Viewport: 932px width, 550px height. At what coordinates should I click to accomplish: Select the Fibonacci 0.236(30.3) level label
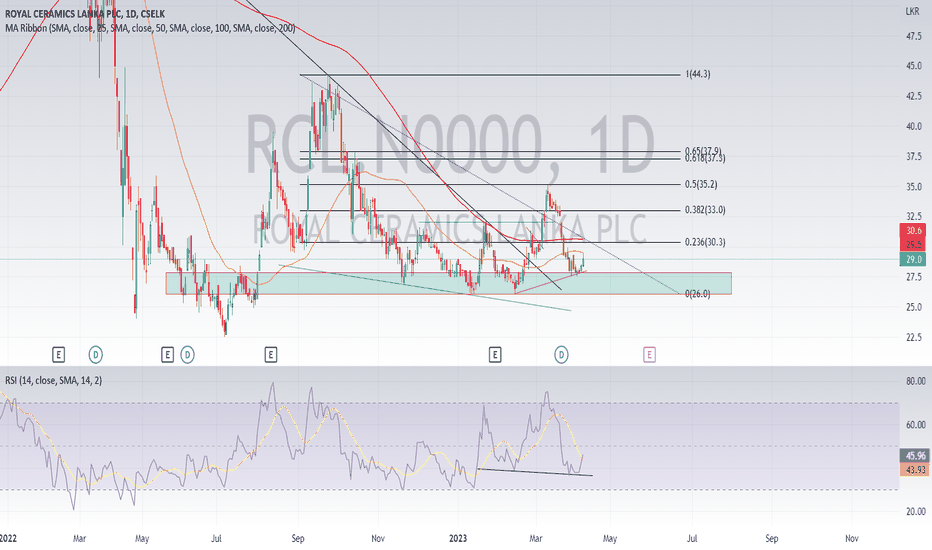(x=705, y=242)
